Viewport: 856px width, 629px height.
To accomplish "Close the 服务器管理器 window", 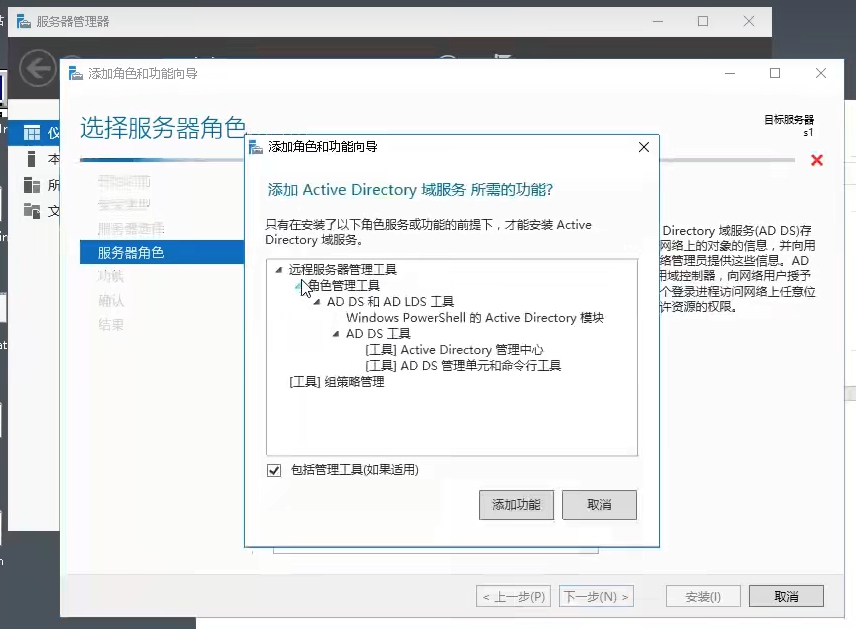I will (749, 21).
